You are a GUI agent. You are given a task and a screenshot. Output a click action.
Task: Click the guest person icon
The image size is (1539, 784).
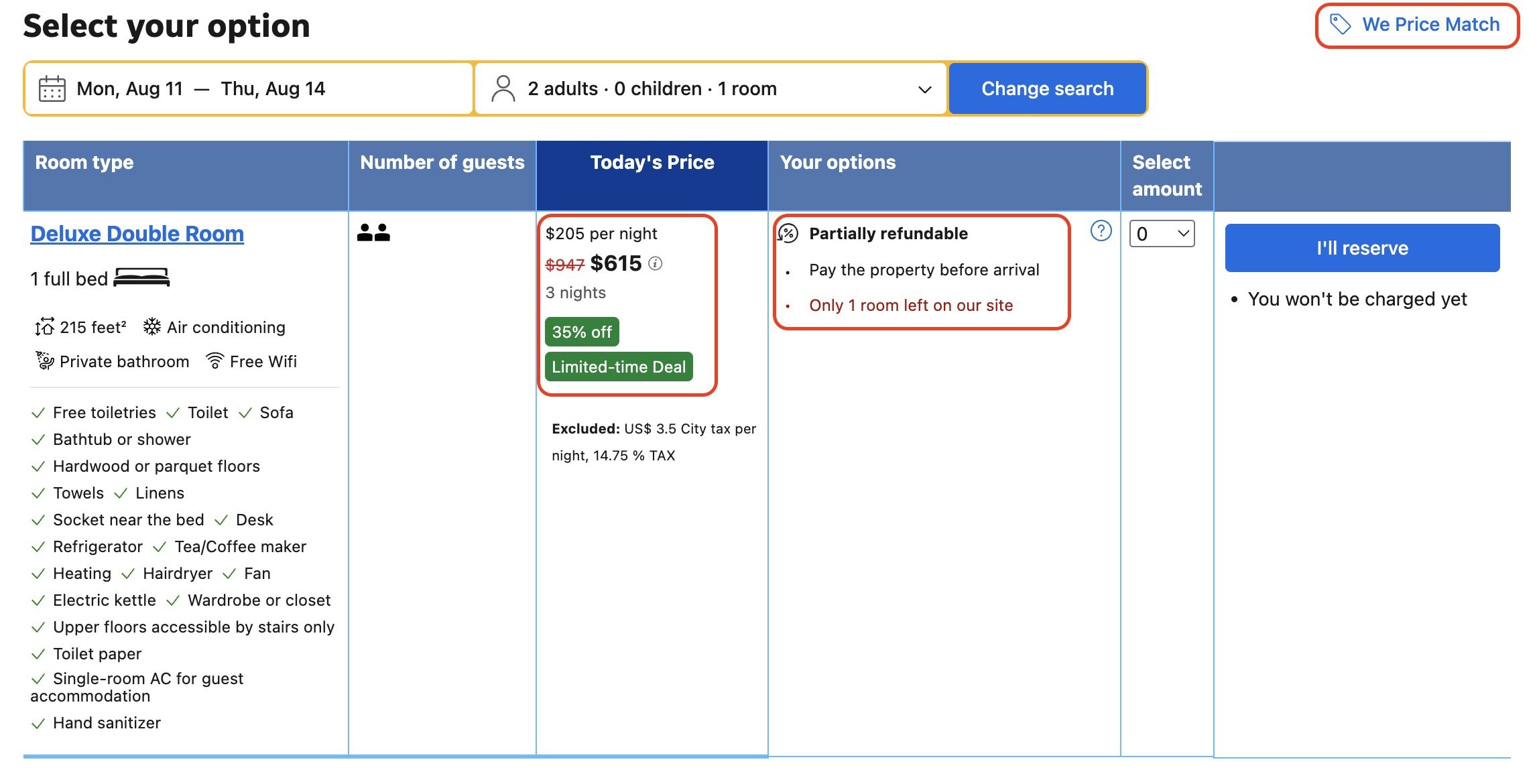point(503,88)
